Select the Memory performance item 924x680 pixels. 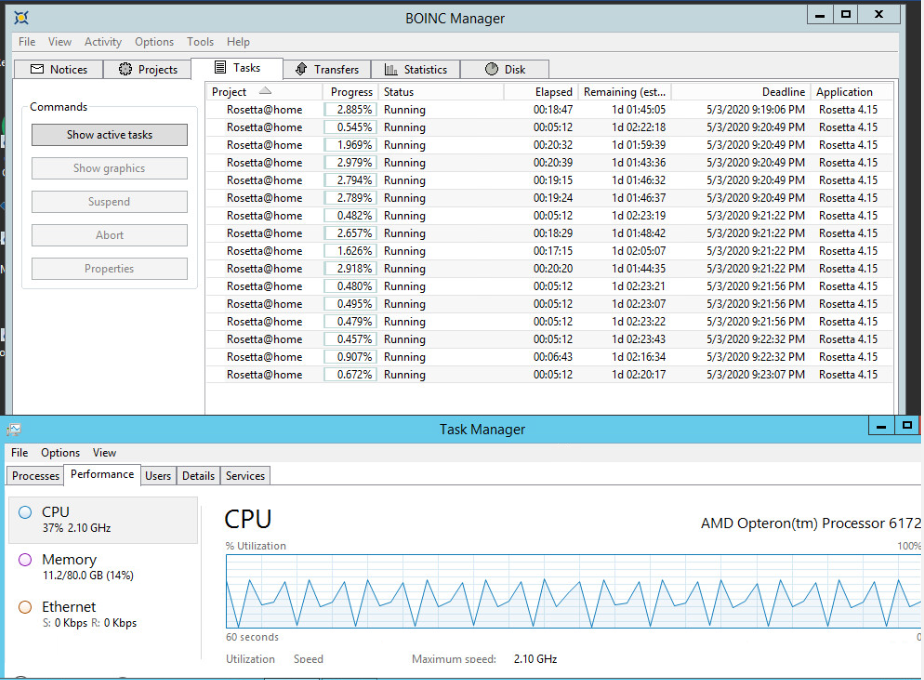69,566
